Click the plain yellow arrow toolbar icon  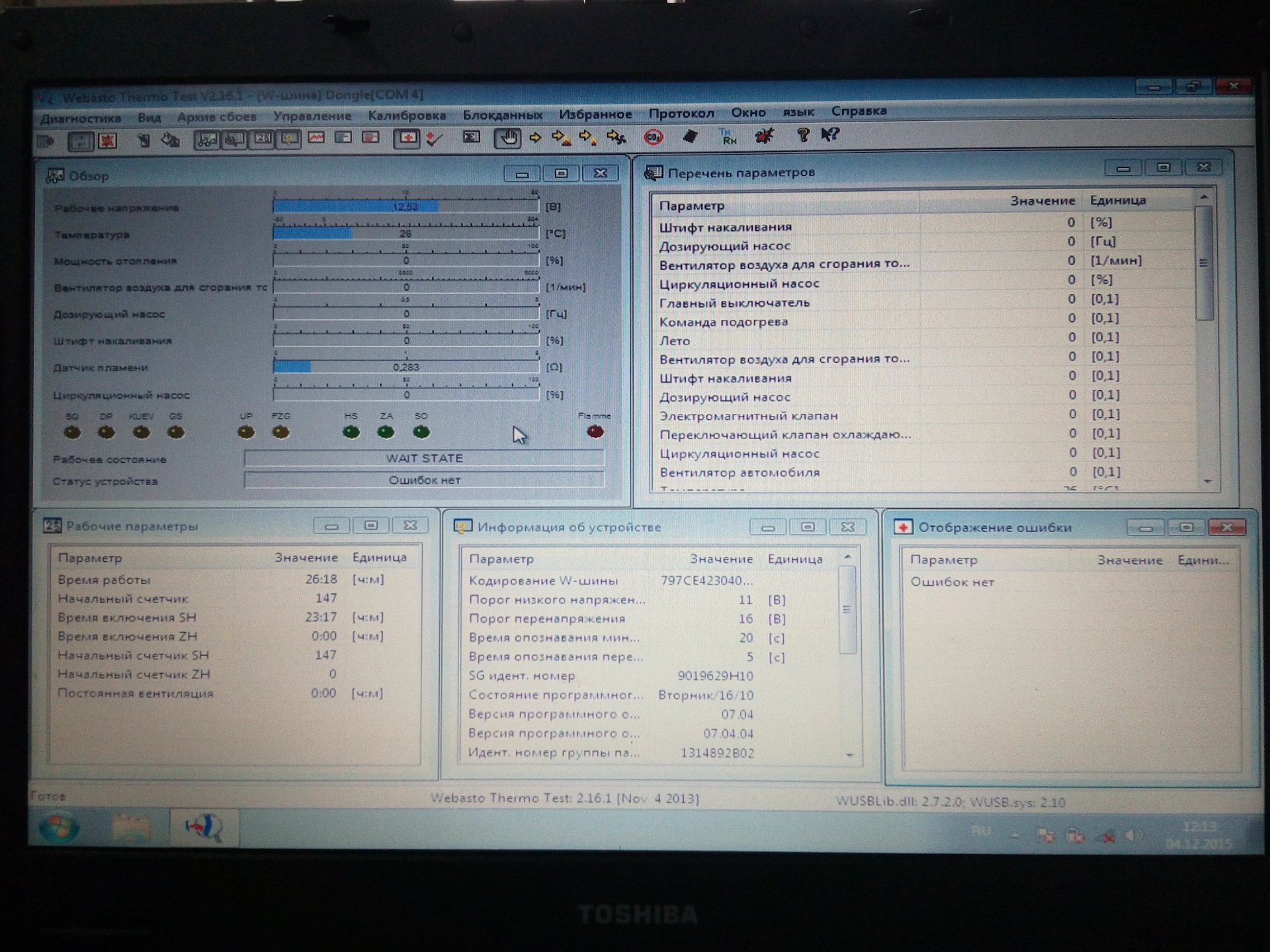(x=535, y=138)
